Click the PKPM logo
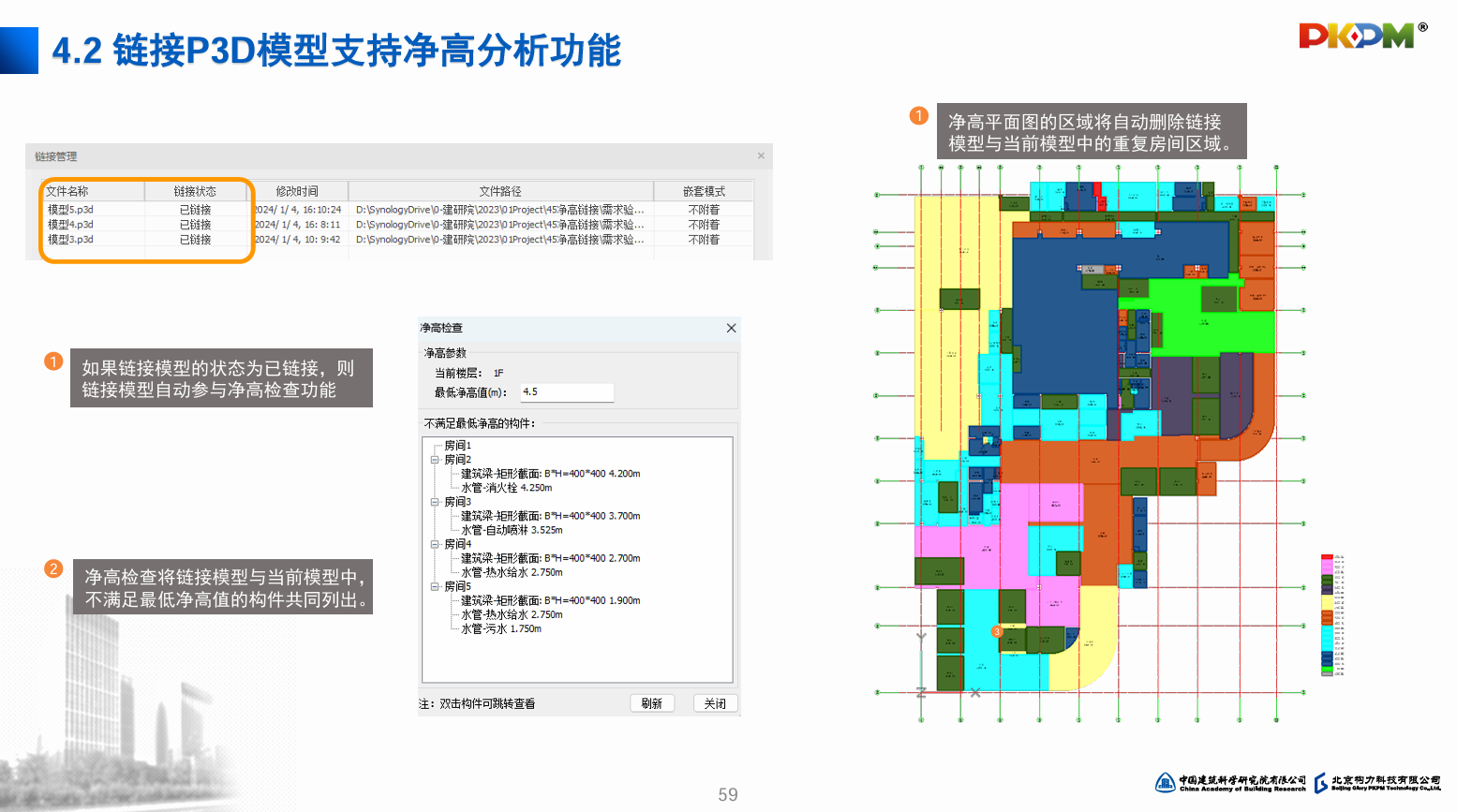 click(x=1362, y=35)
